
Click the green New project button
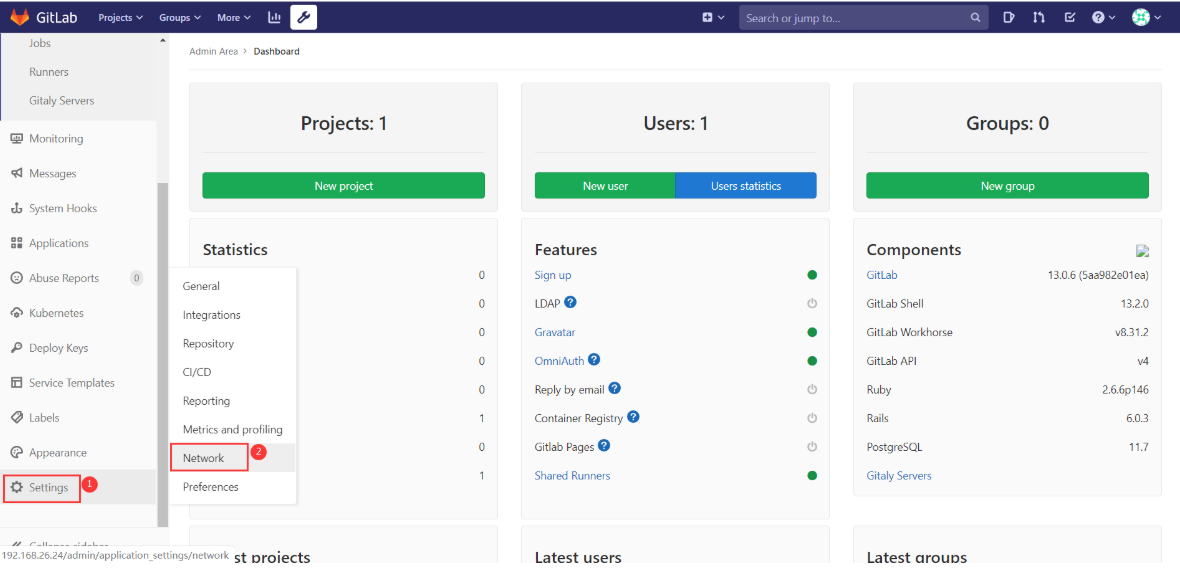tap(343, 186)
